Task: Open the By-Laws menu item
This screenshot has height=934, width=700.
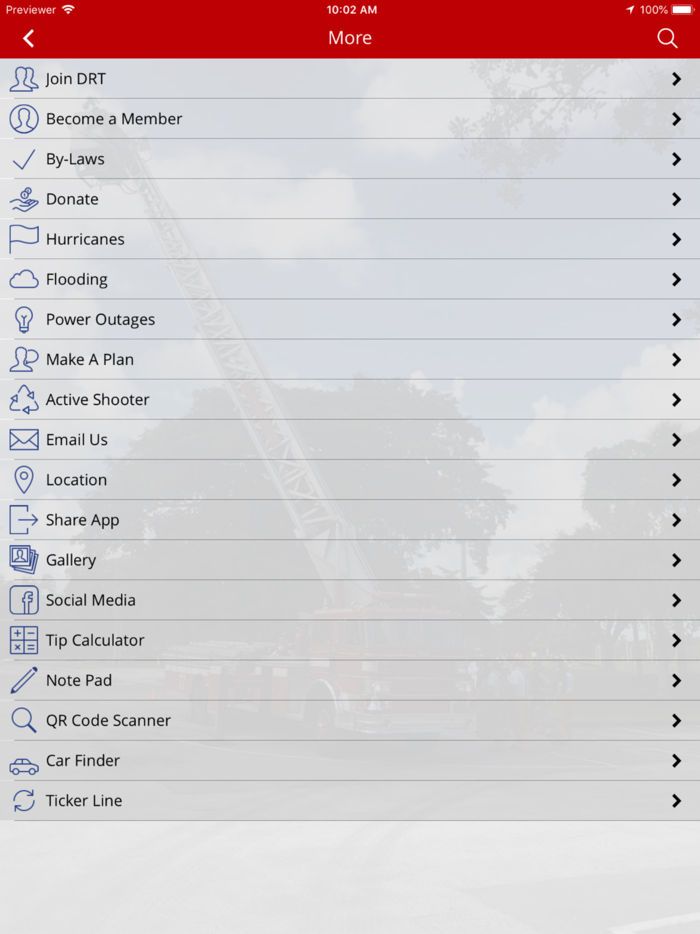Action: [x=75, y=159]
